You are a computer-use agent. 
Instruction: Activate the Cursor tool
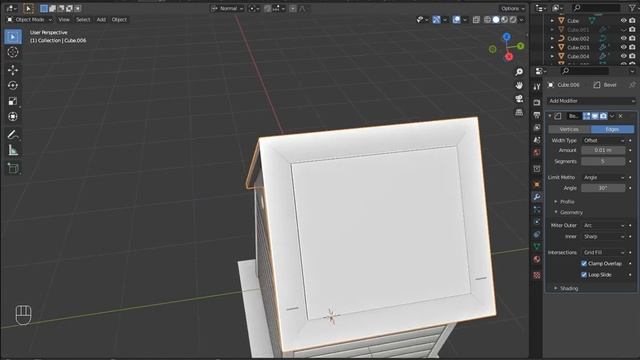[x=13, y=52]
